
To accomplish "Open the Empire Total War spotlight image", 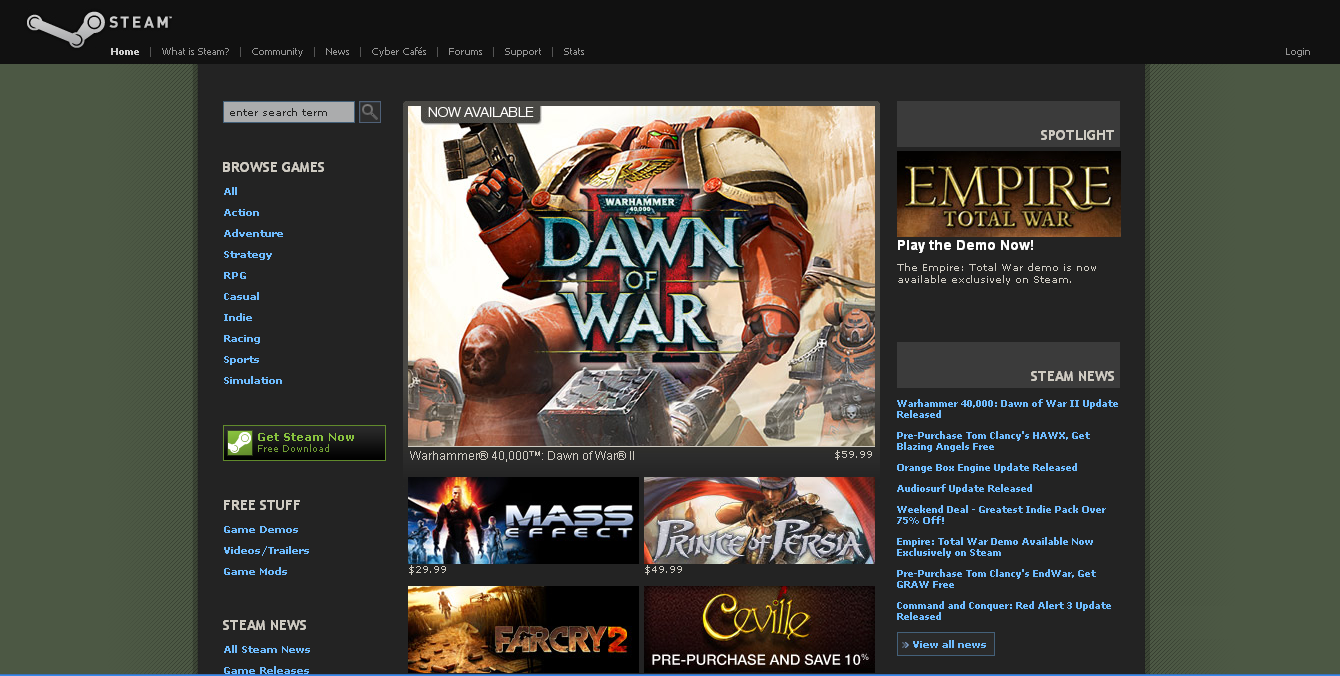I will point(1009,194).
